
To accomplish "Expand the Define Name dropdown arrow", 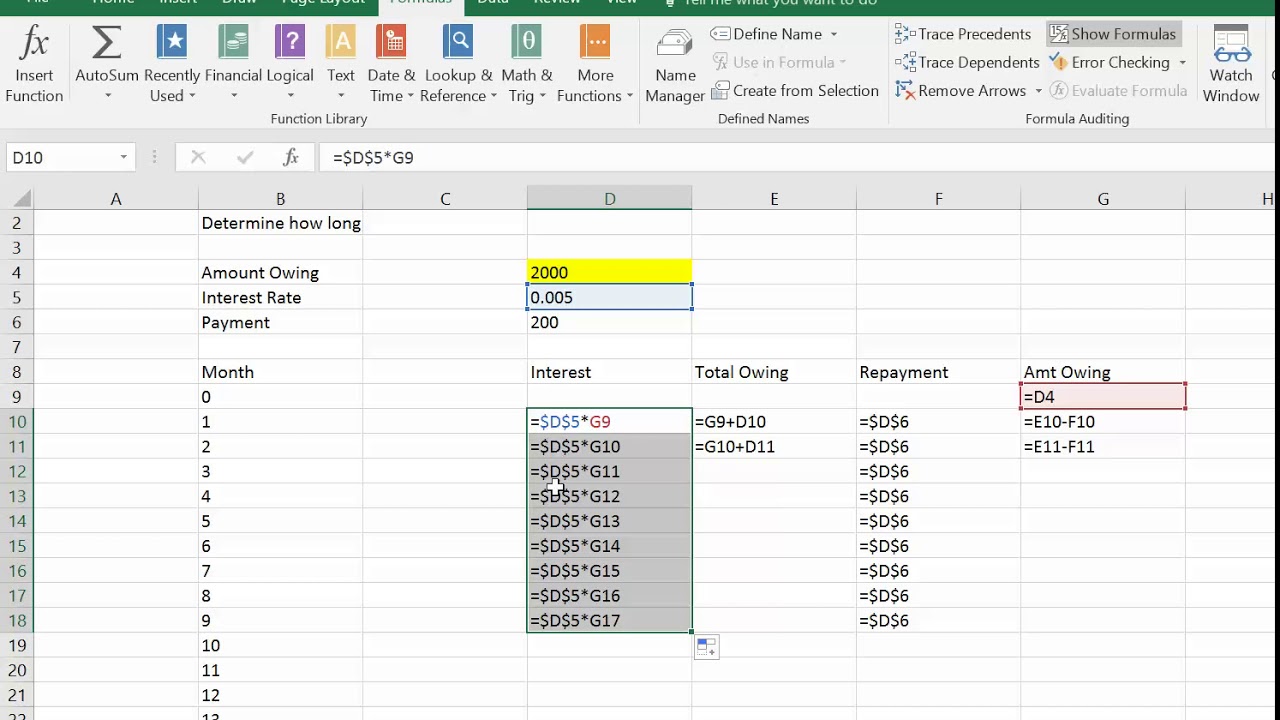I will [833, 34].
